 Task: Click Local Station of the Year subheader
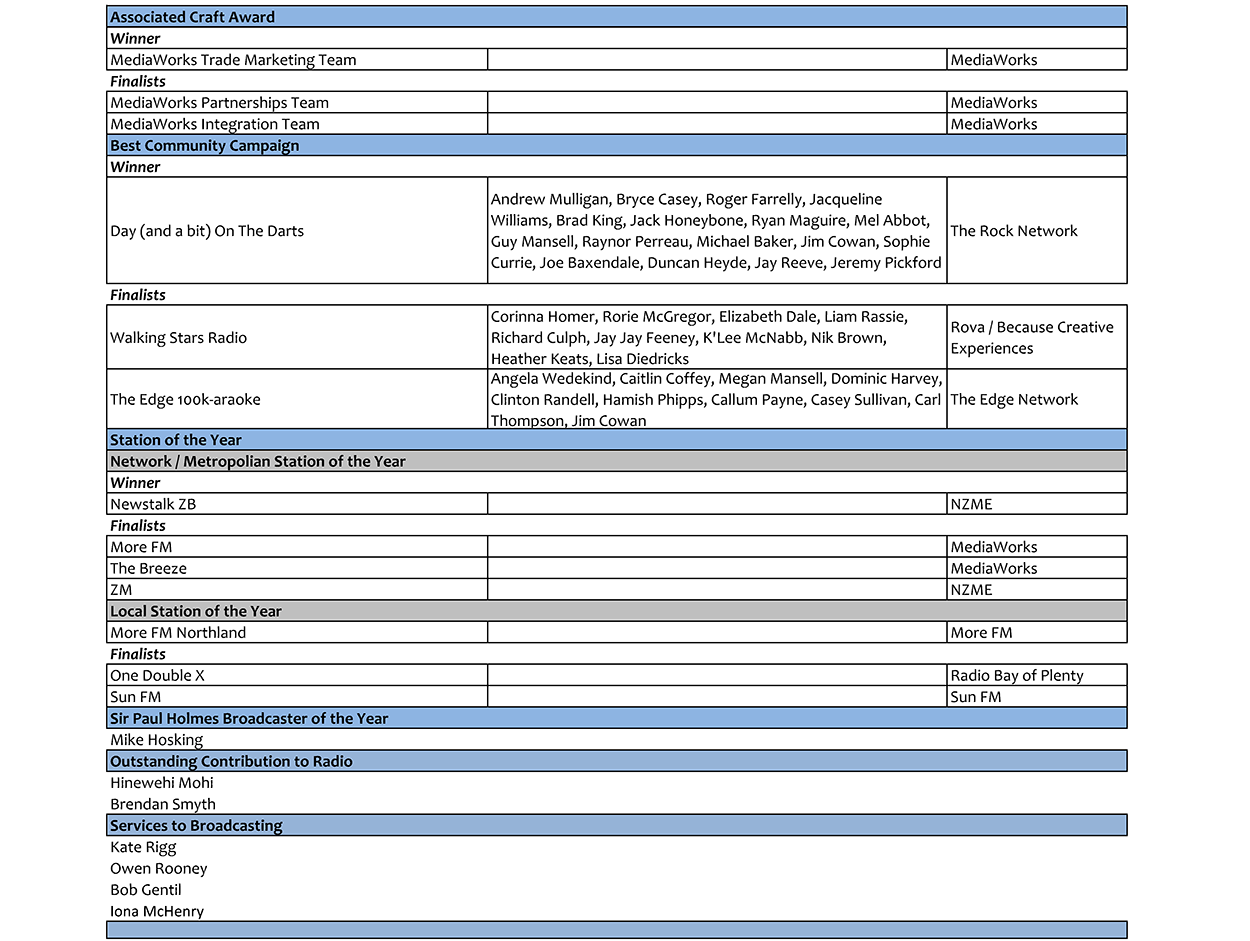coord(616,611)
